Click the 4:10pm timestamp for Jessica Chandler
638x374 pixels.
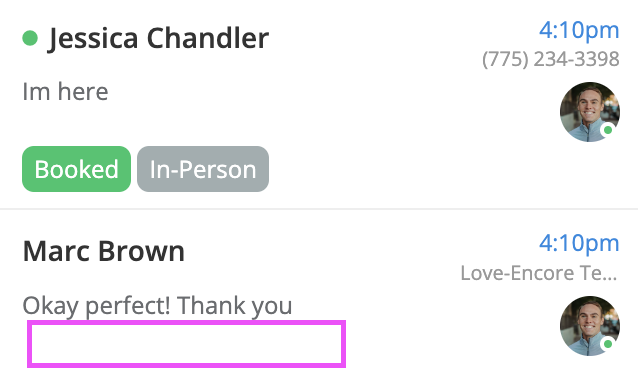(579, 30)
